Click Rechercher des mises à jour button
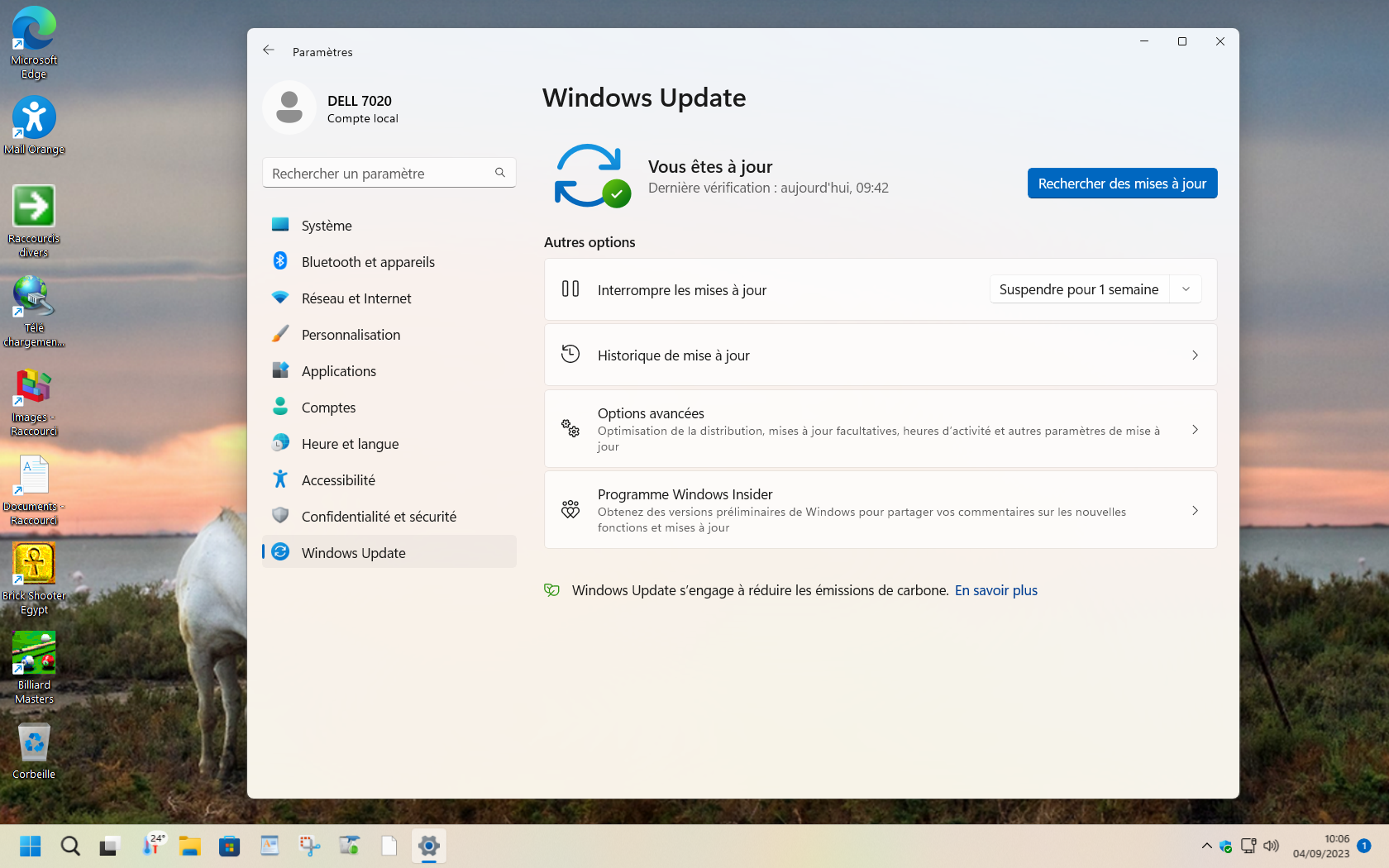1389x868 pixels. pyautogui.click(x=1122, y=184)
